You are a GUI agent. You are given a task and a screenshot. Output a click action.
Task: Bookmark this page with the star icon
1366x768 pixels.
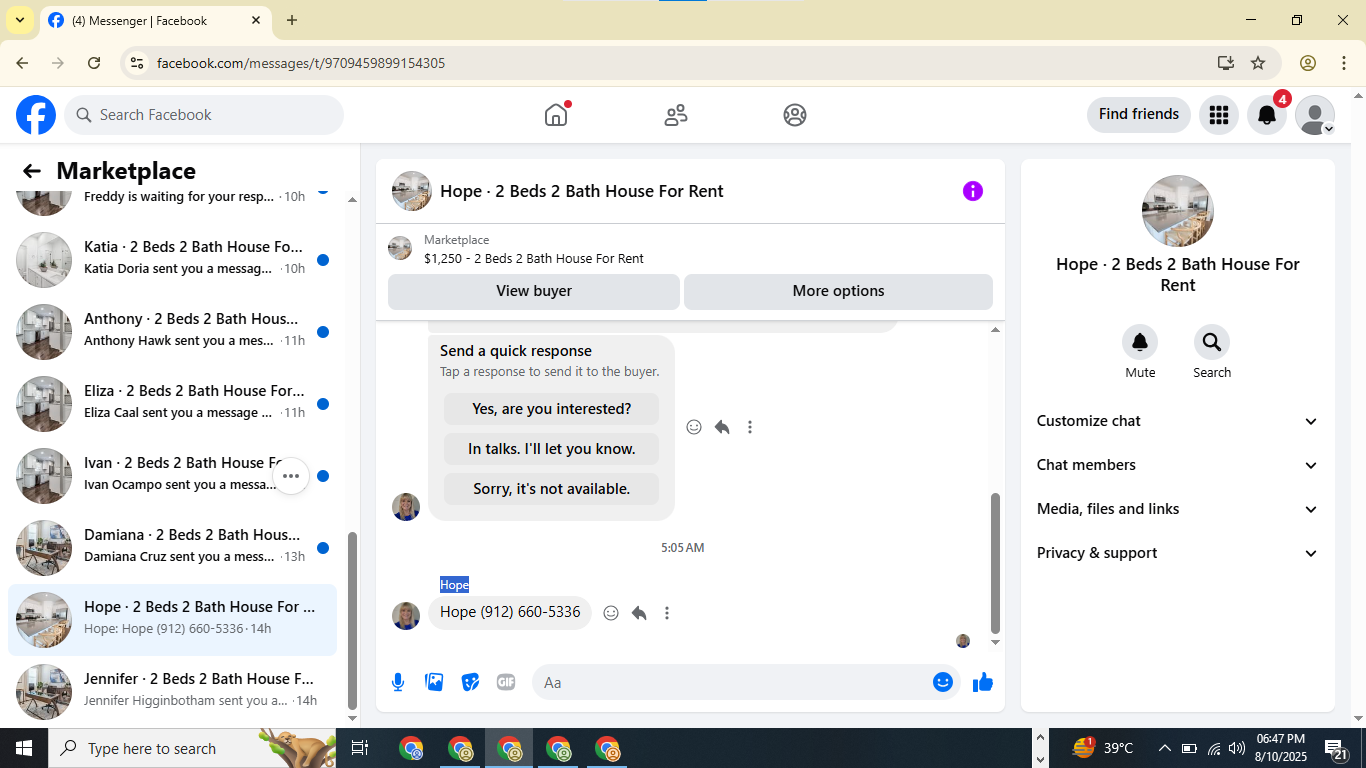pyautogui.click(x=1258, y=63)
